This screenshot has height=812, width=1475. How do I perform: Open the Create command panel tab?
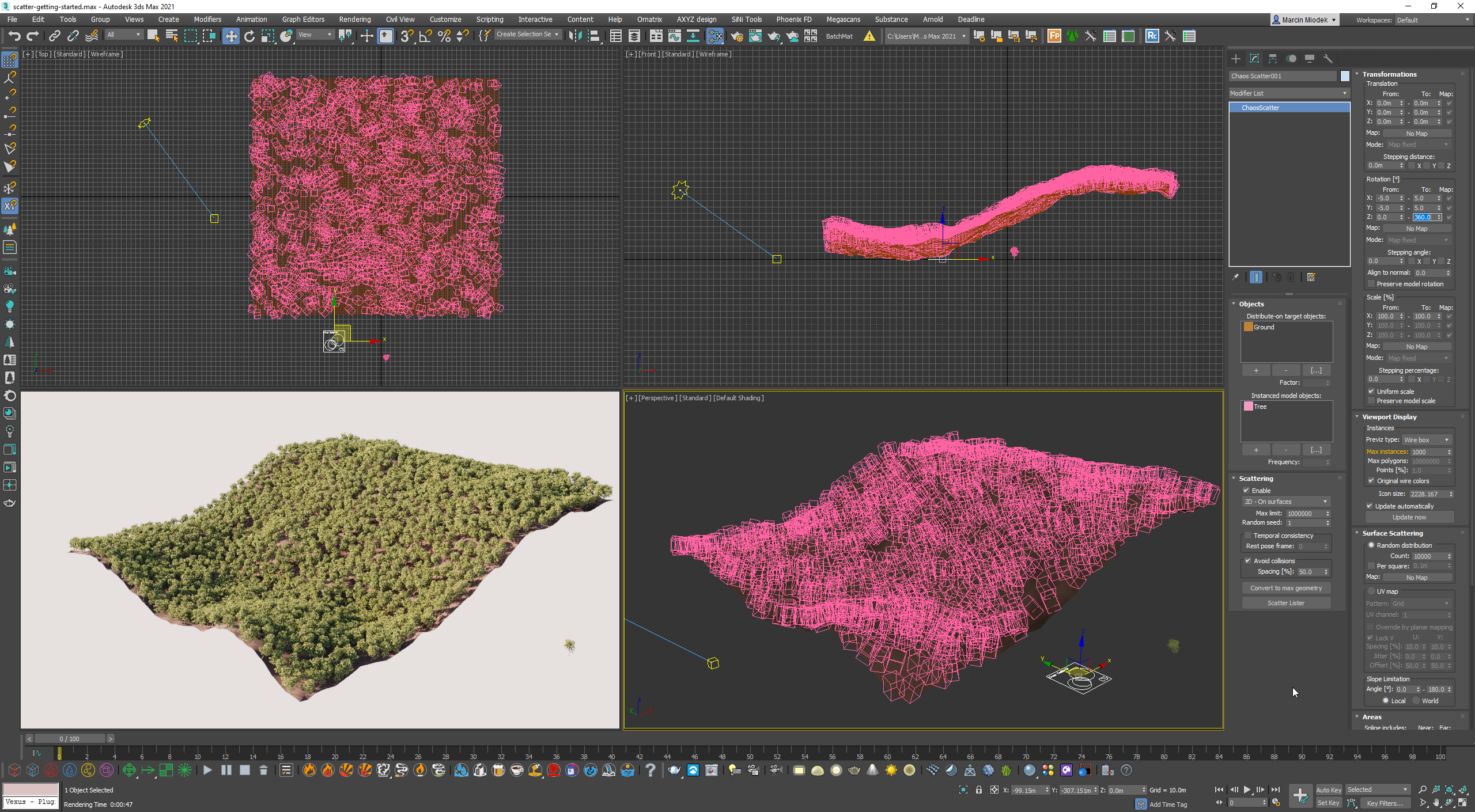[x=1236, y=59]
